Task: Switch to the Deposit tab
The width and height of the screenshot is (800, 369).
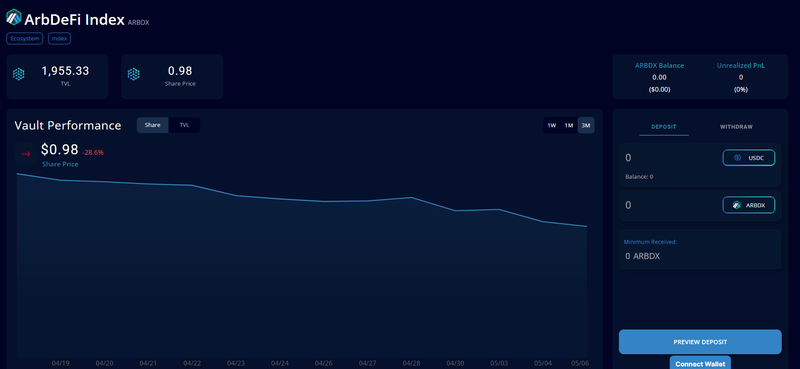Action: click(664, 127)
